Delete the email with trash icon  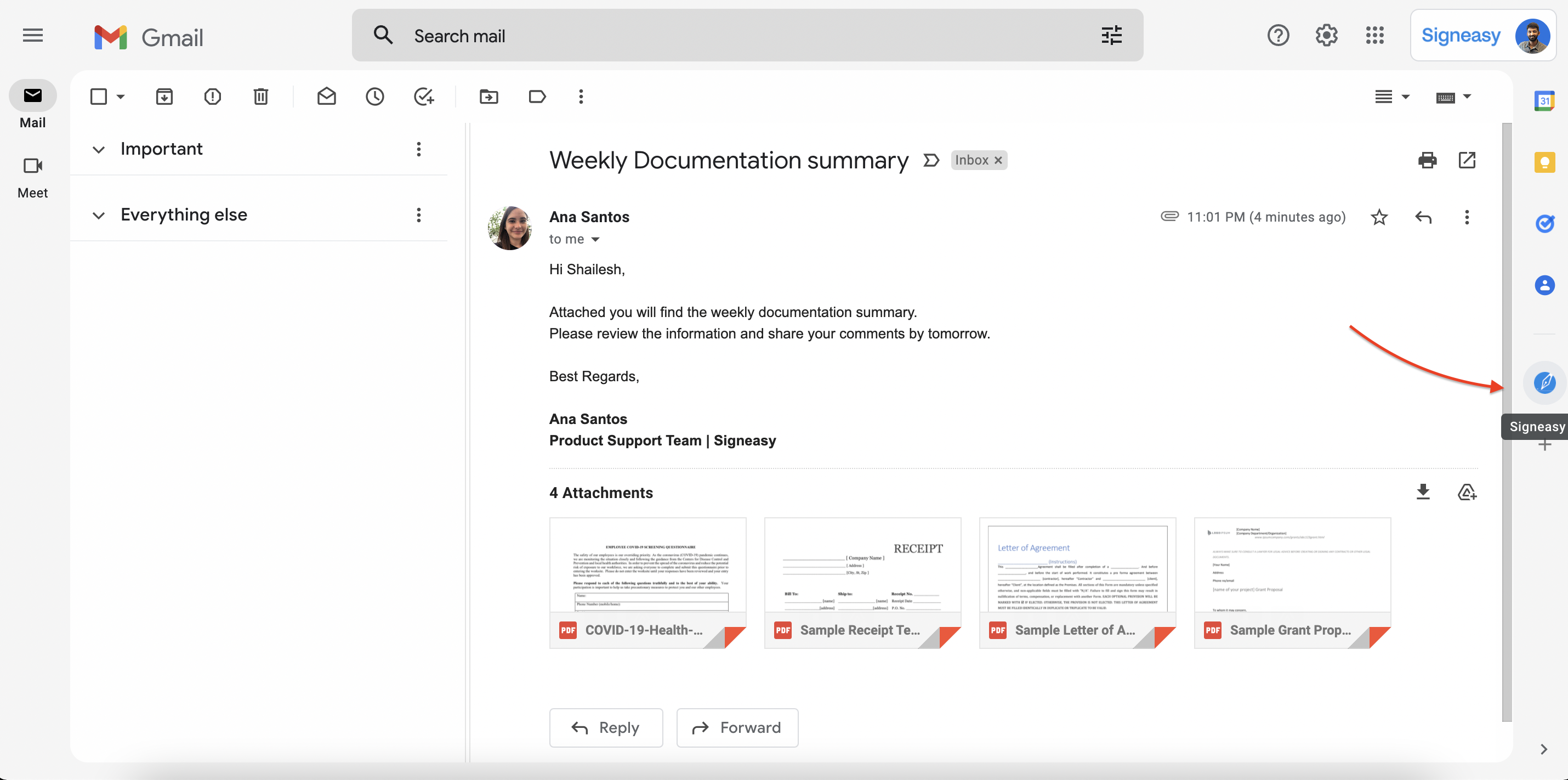click(260, 96)
